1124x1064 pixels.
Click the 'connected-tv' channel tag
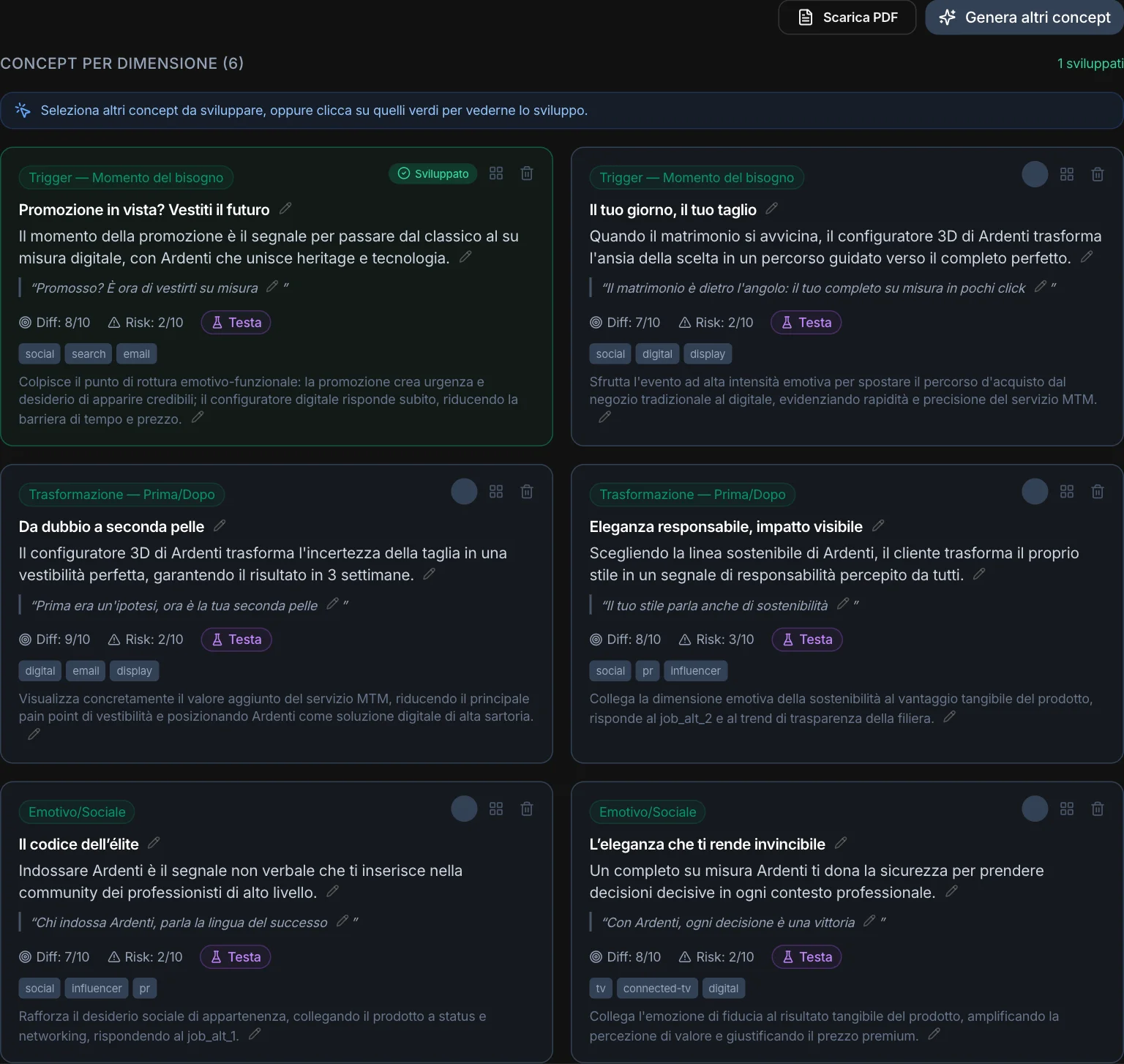pos(657,989)
